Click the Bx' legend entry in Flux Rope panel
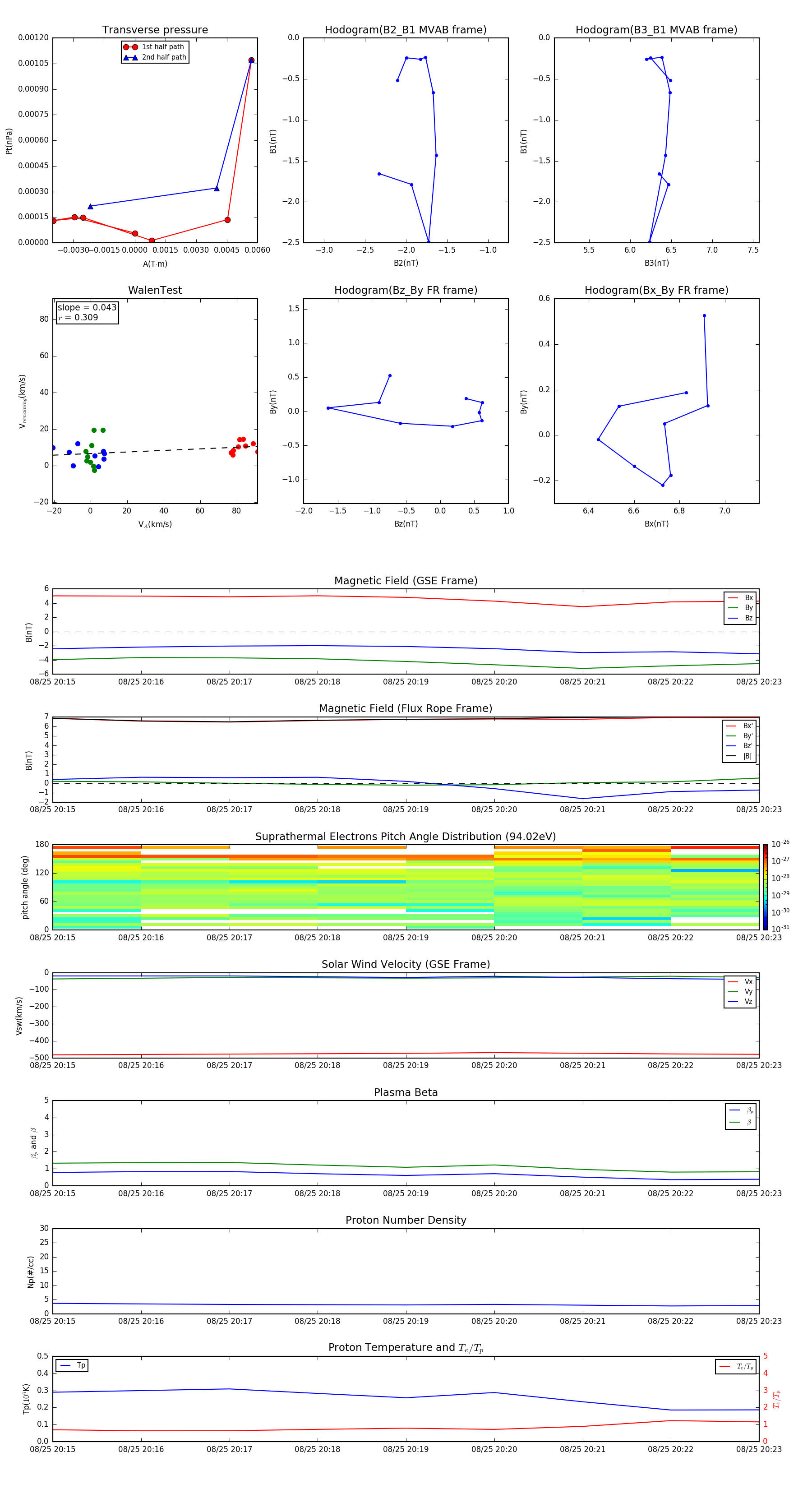 tap(739, 726)
